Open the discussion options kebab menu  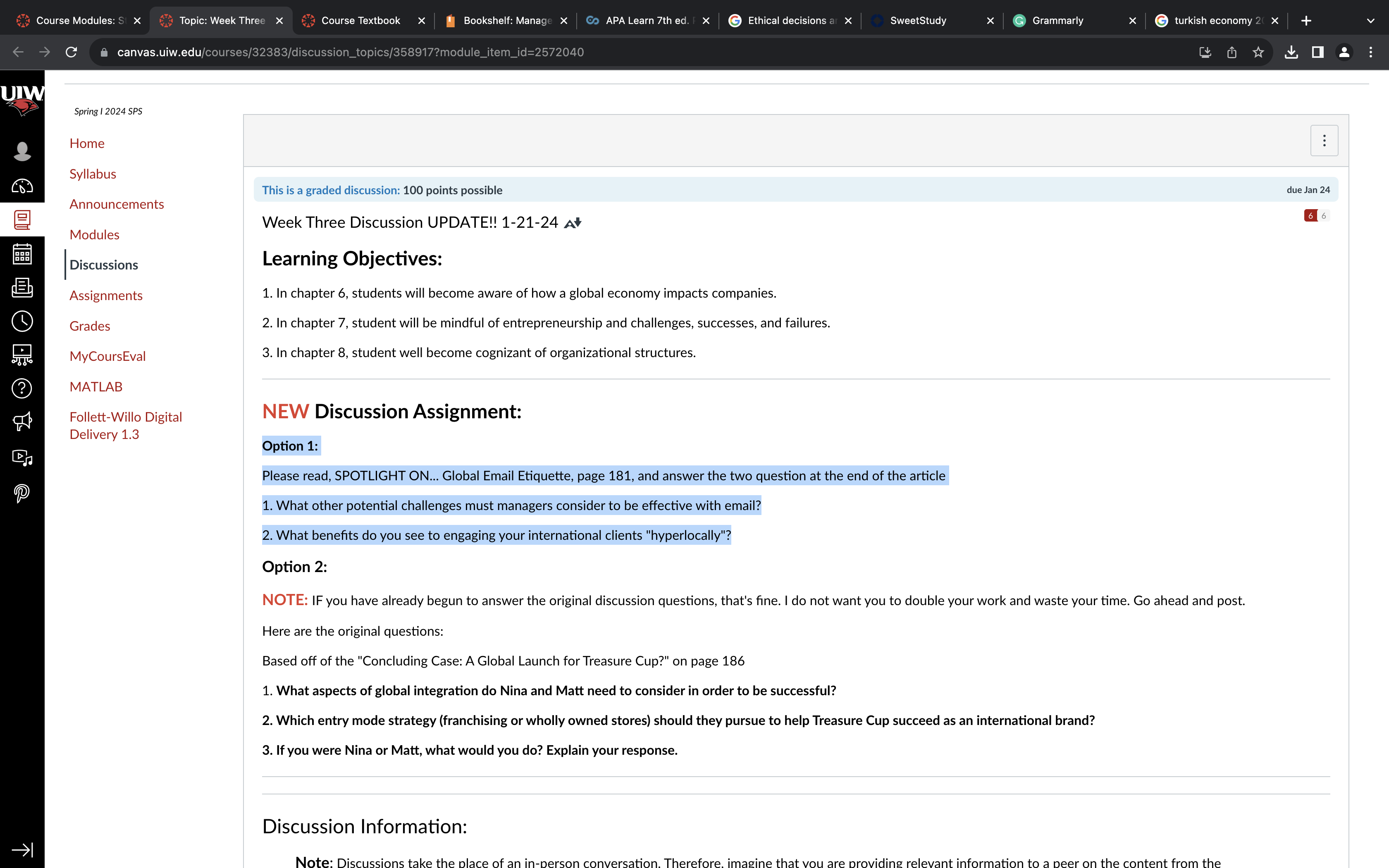coord(1324,141)
